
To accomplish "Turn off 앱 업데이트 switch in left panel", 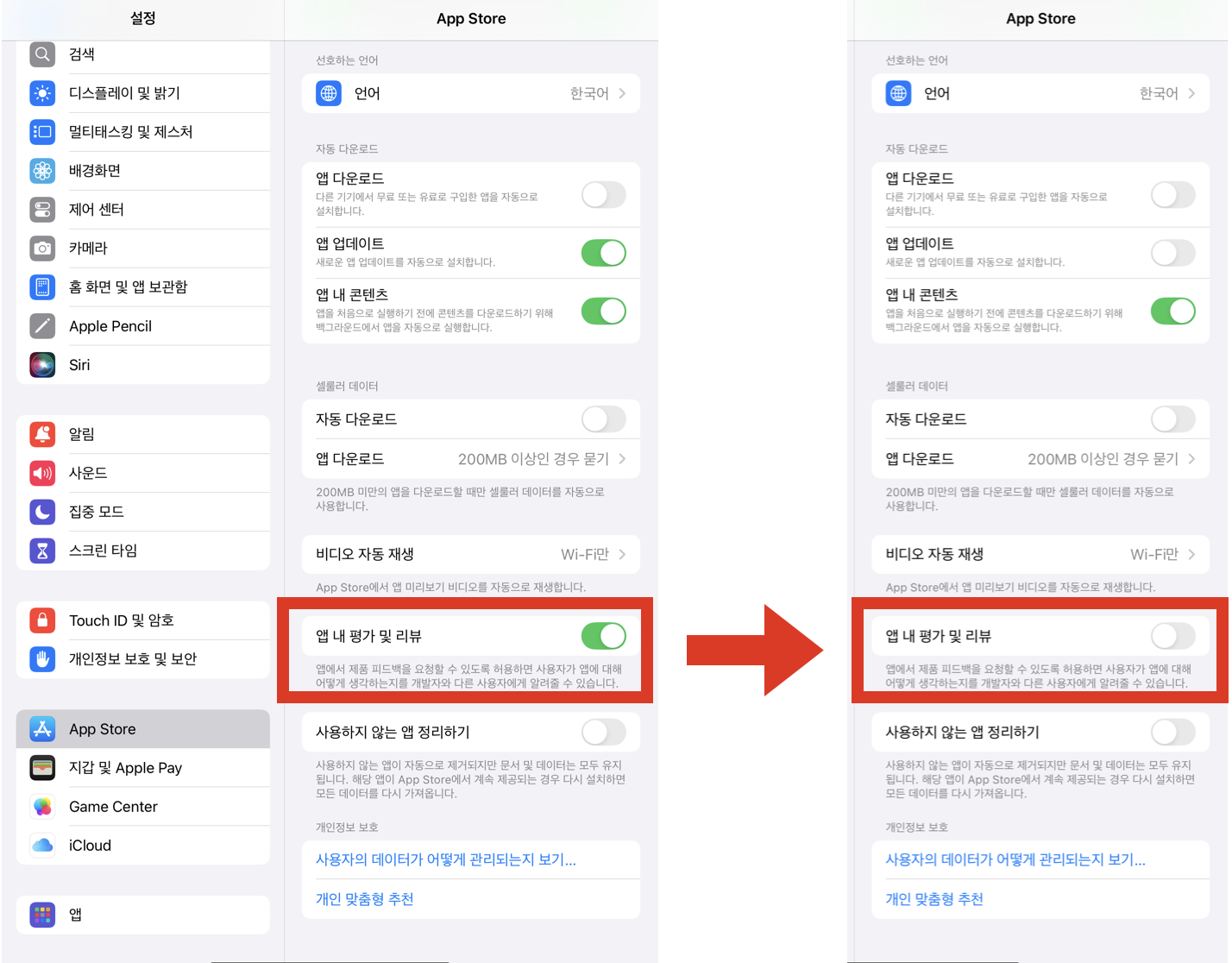I will tap(603, 253).
